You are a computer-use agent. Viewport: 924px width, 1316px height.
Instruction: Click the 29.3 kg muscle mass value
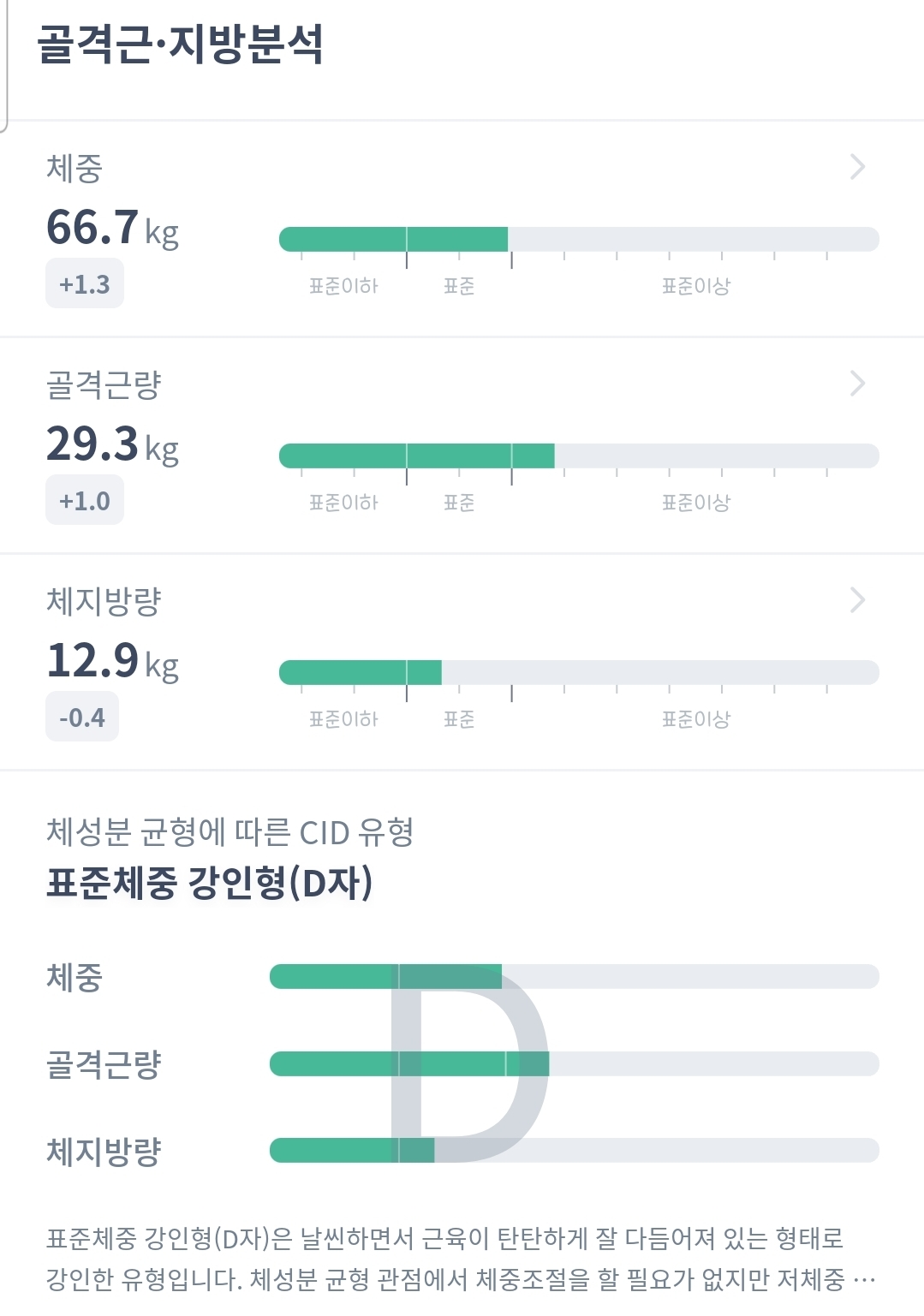pos(112,444)
